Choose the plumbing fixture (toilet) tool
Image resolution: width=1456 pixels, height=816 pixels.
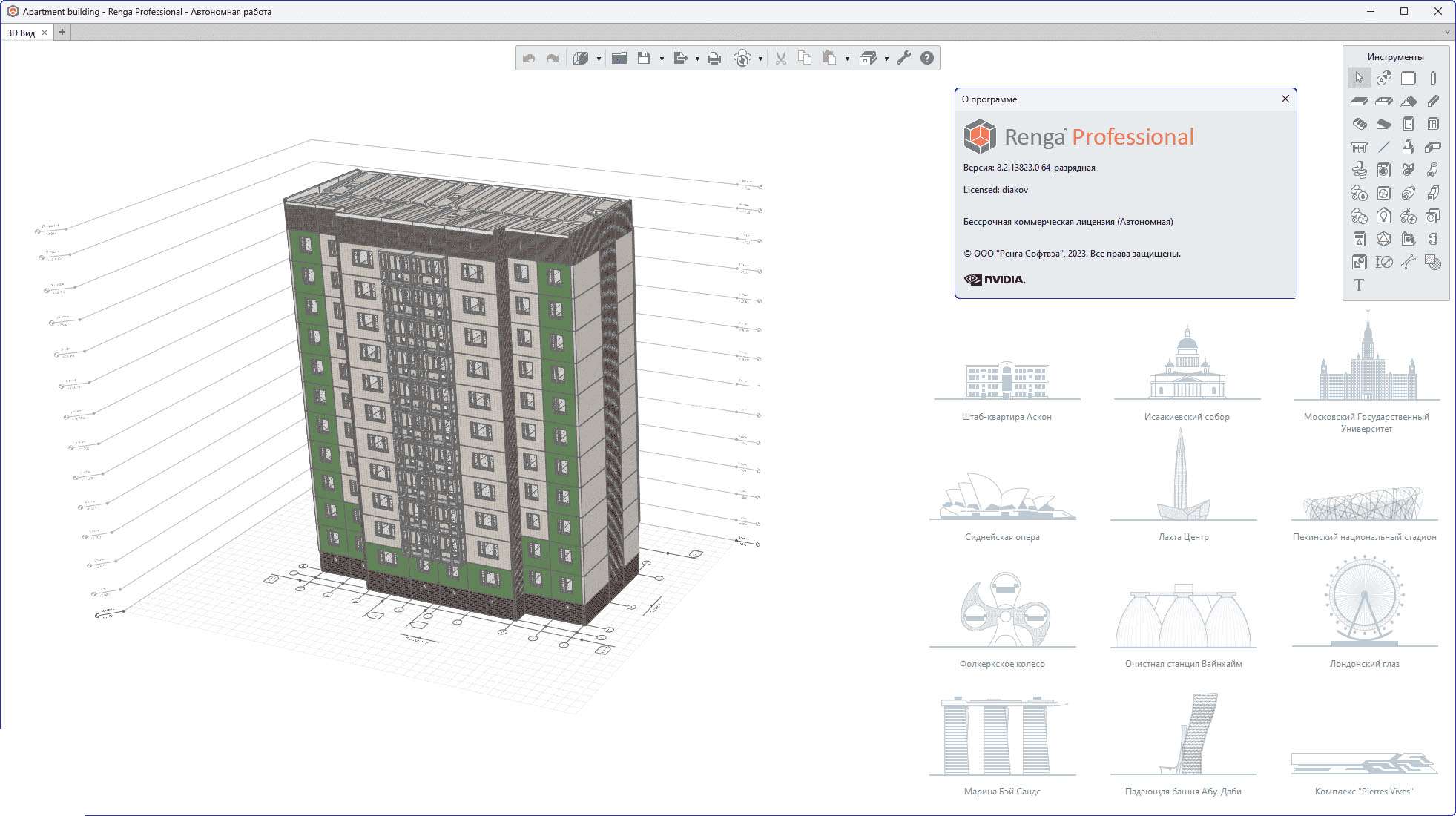coord(1359,170)
